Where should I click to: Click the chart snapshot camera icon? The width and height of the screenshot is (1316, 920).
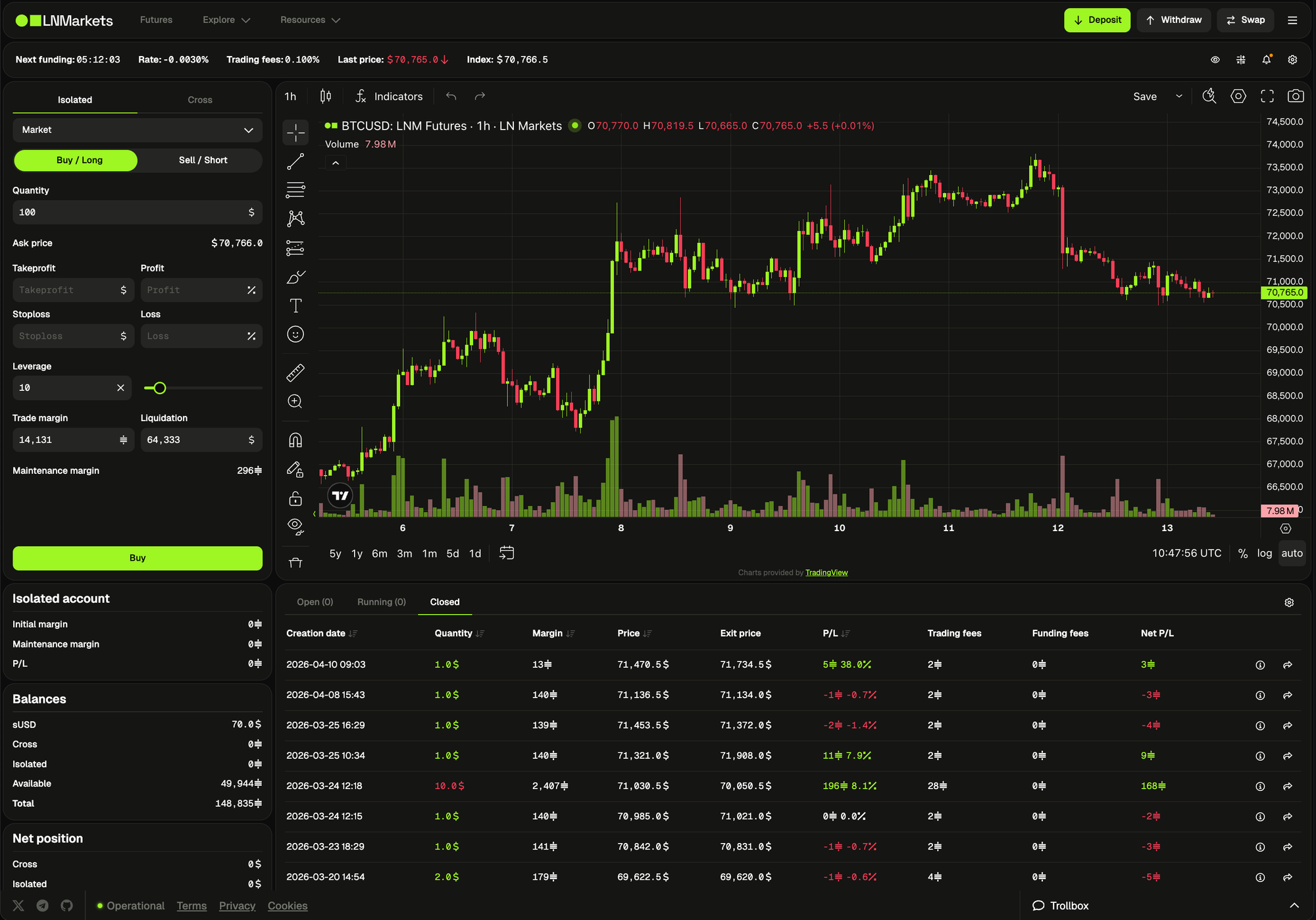click(x=1295, y=96)
